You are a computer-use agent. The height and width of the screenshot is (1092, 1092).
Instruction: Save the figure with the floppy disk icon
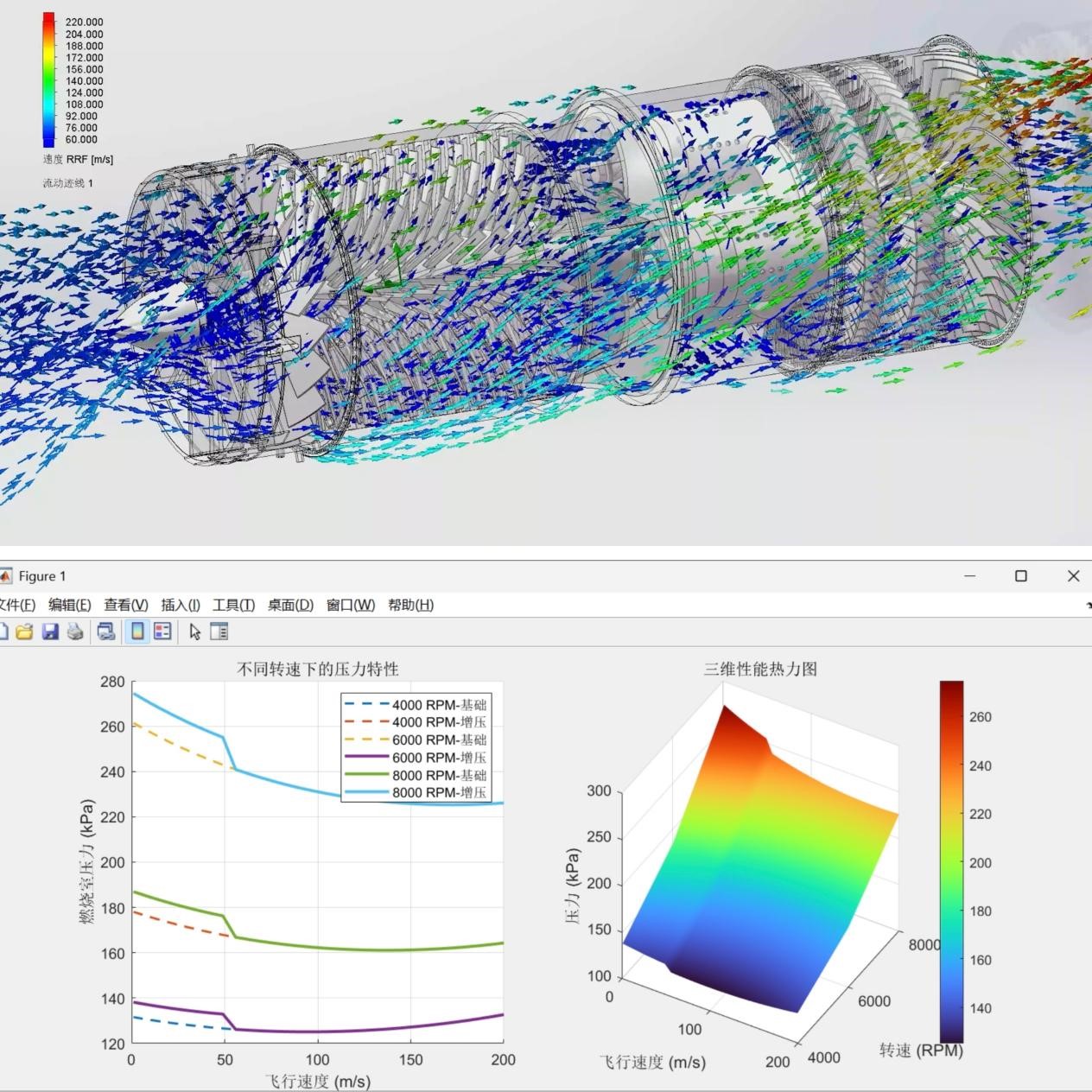[x=50, y=632]
